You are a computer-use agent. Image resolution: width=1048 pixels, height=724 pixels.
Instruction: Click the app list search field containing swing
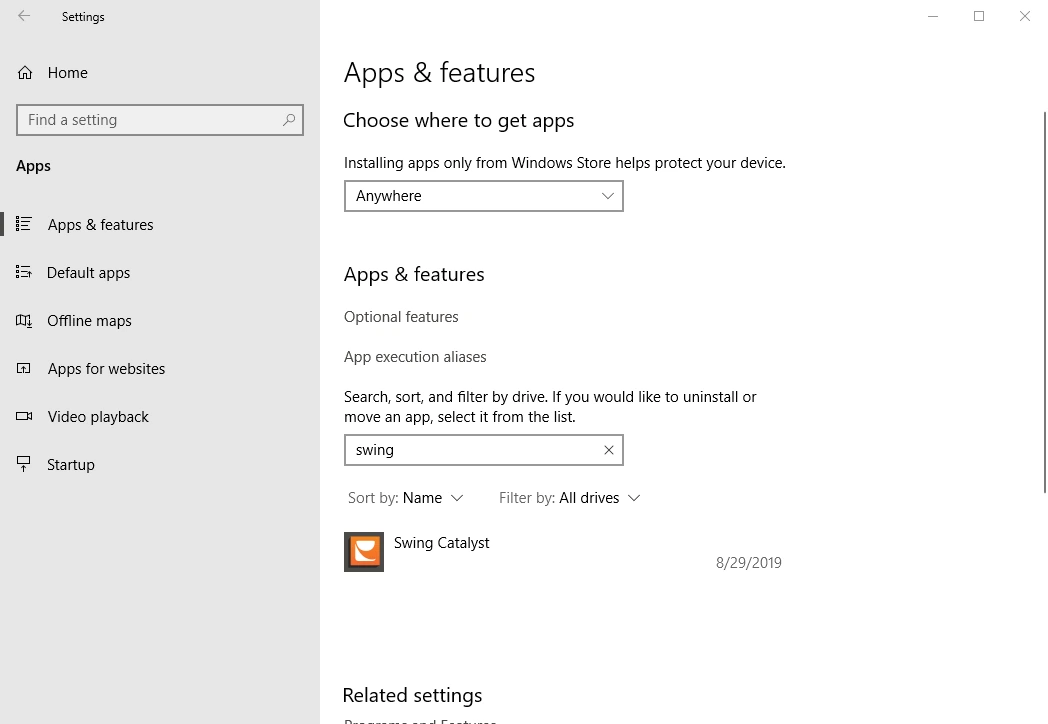(484, 450)
